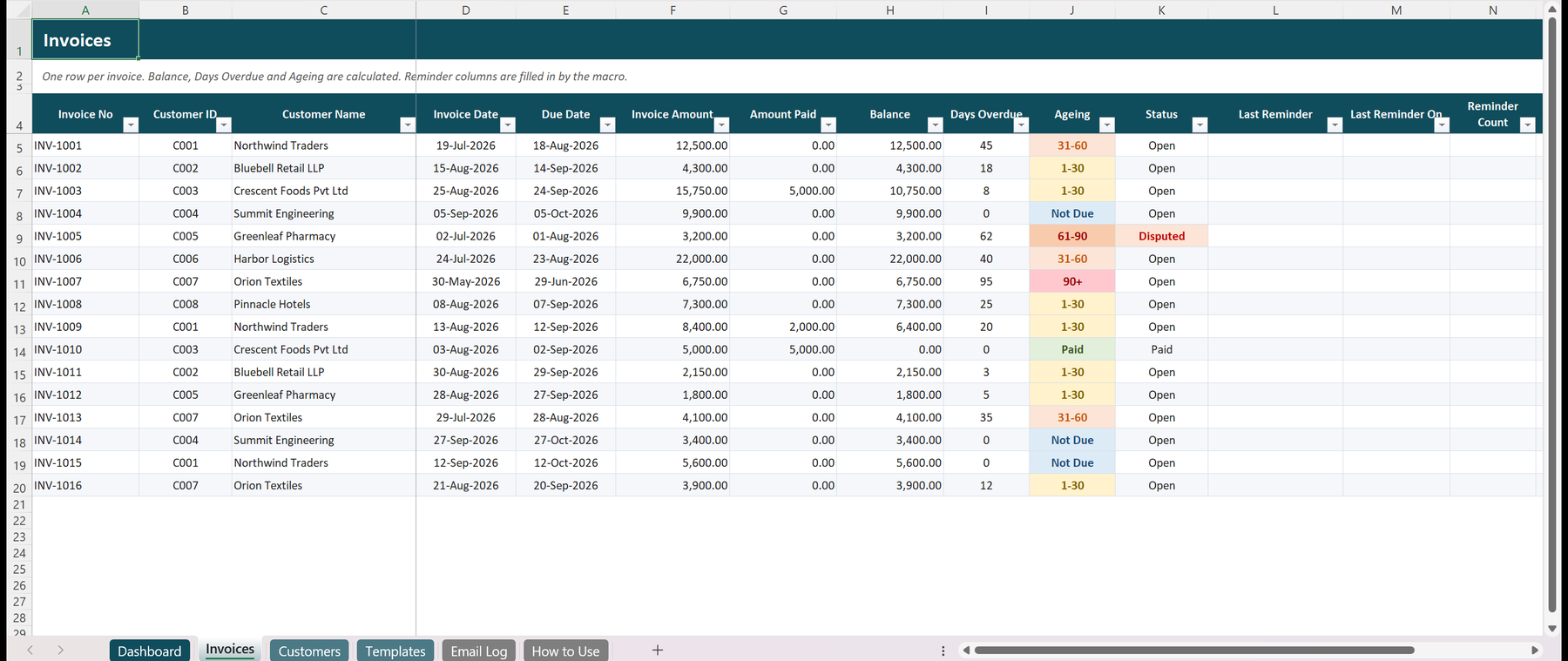Viewport: 1568px width, 661px height.
Task: Select column J header
Action: pos(1072,10)
